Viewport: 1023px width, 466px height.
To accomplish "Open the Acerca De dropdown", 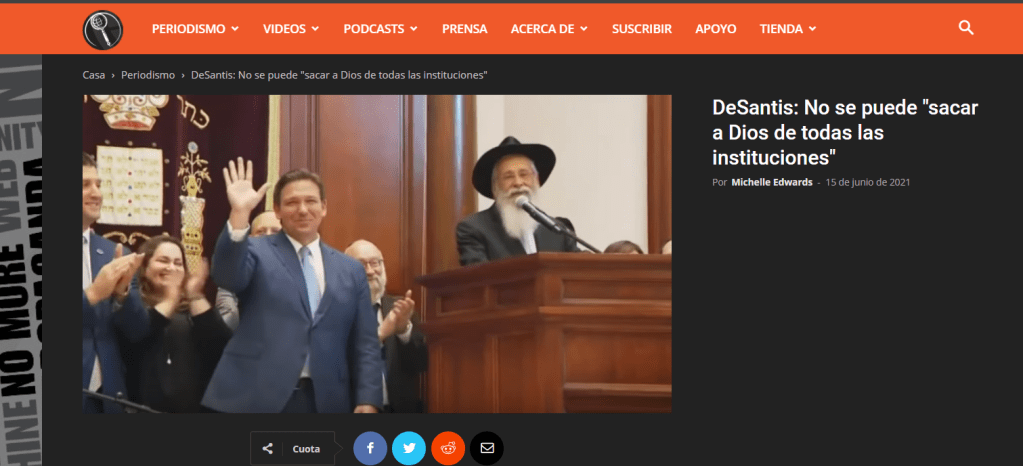I will pos(549,29).
